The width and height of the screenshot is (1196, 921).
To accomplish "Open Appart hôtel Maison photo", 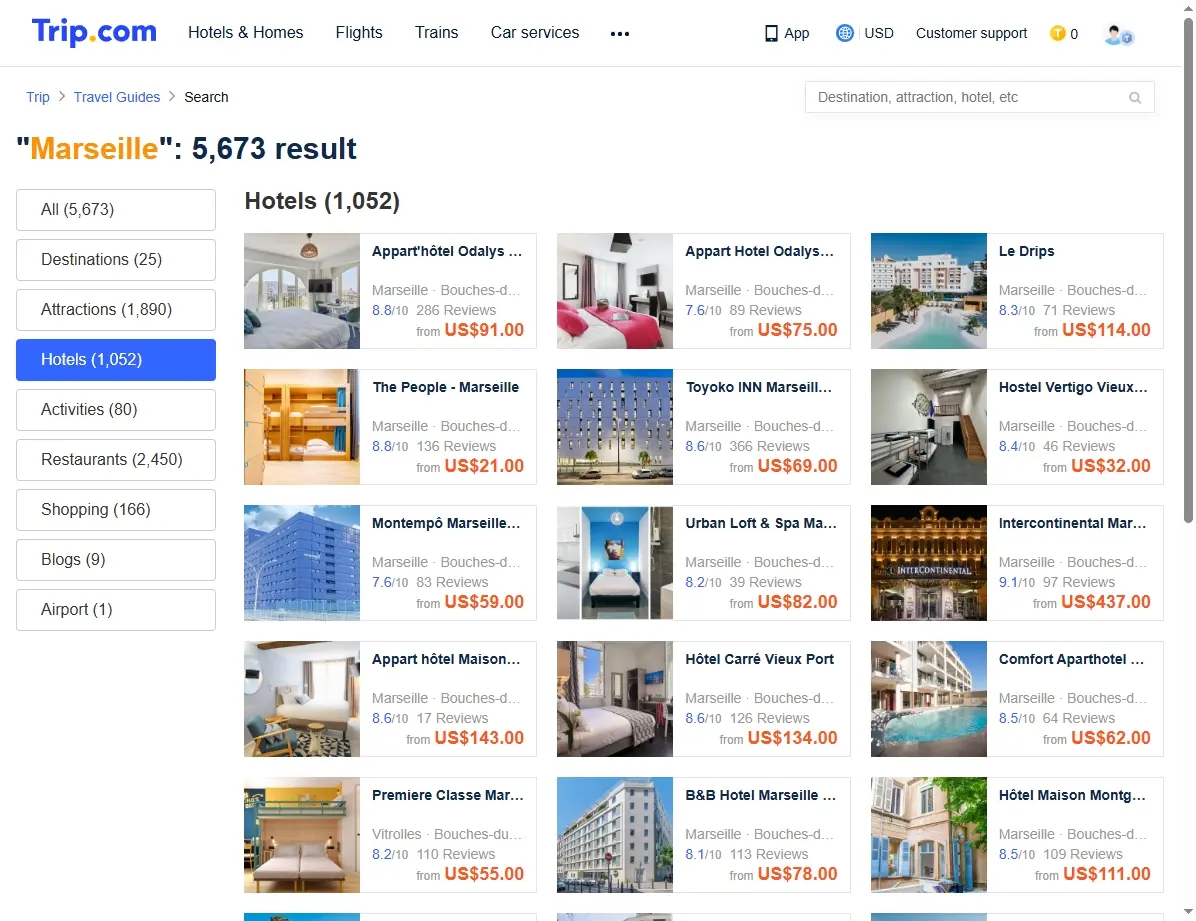I will tap(302, 699).
